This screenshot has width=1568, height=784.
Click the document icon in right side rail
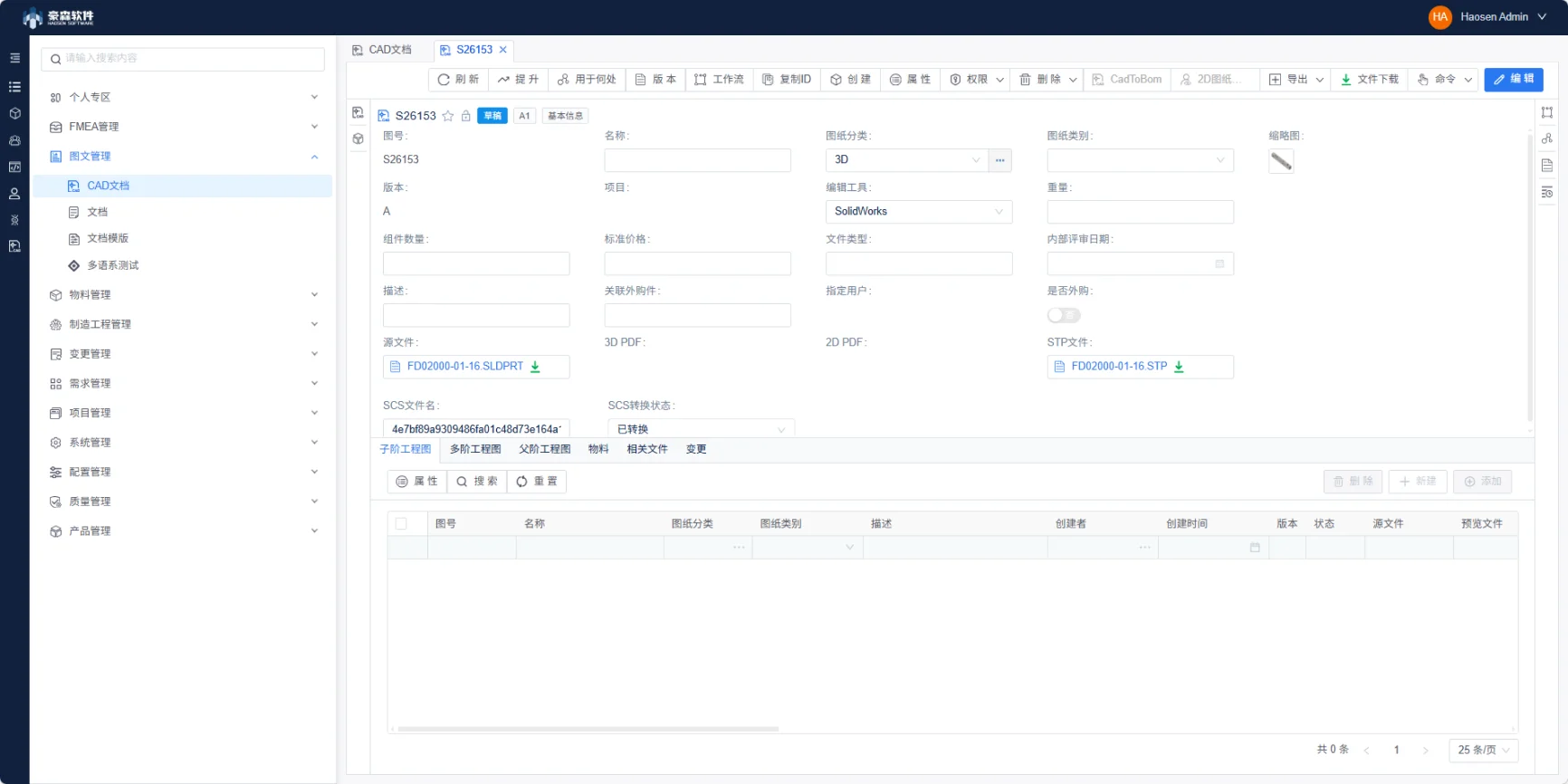[x=1547, y=165]
